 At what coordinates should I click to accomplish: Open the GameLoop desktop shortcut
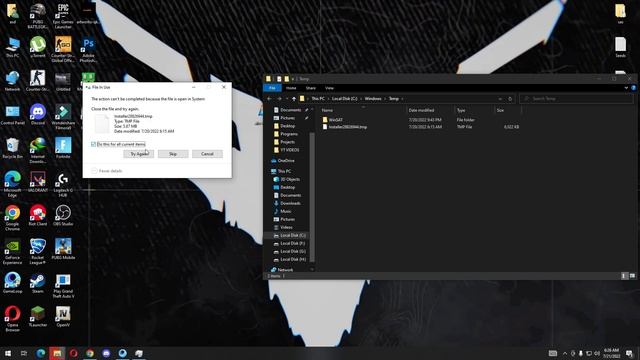(x=12, y=283)
